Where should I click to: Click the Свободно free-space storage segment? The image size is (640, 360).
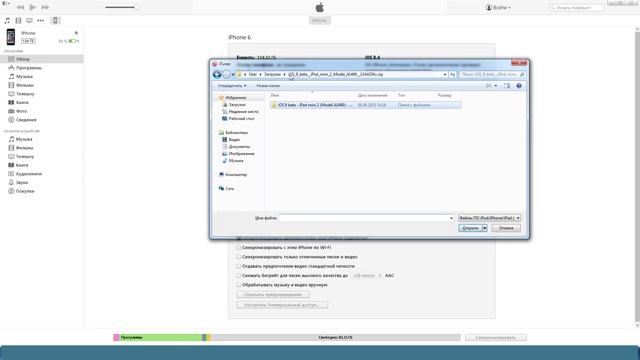click(336, 338)
